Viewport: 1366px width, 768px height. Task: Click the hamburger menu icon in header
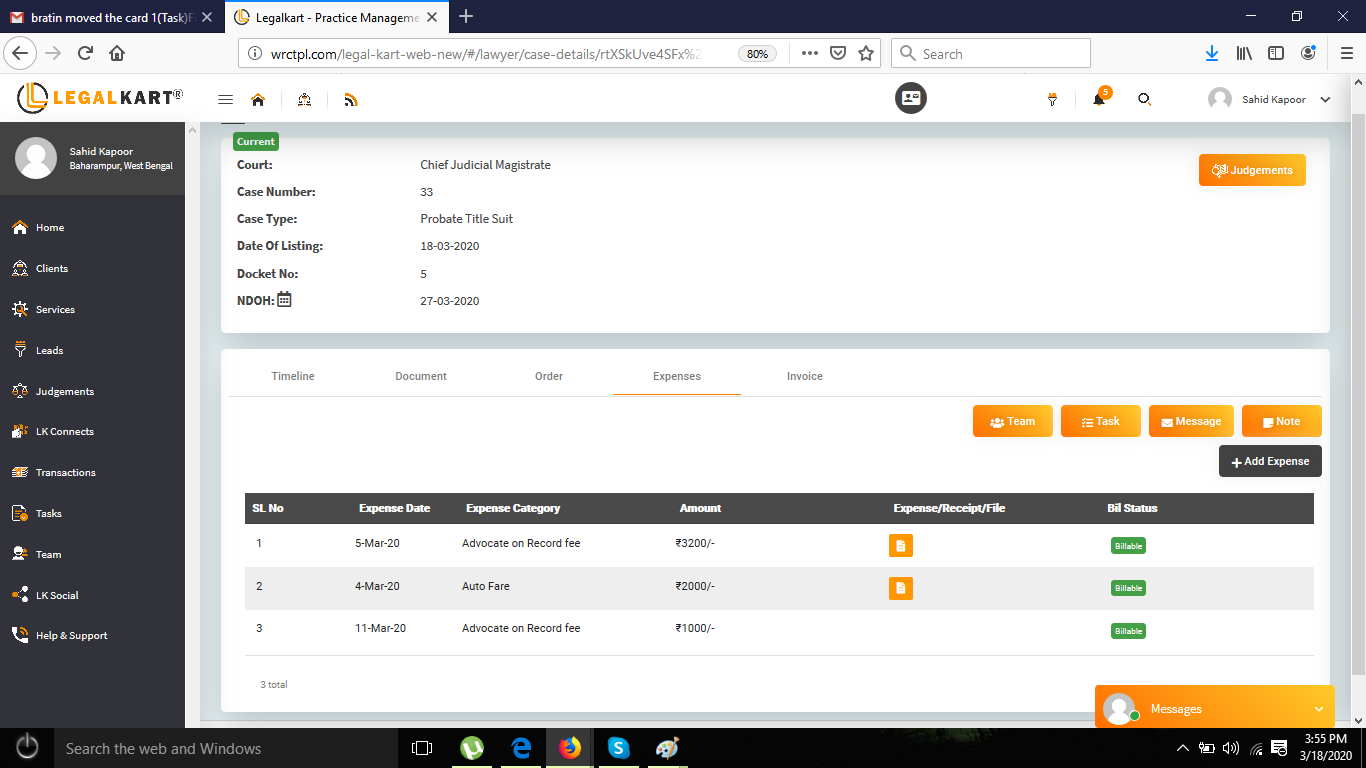coord(225,99)
